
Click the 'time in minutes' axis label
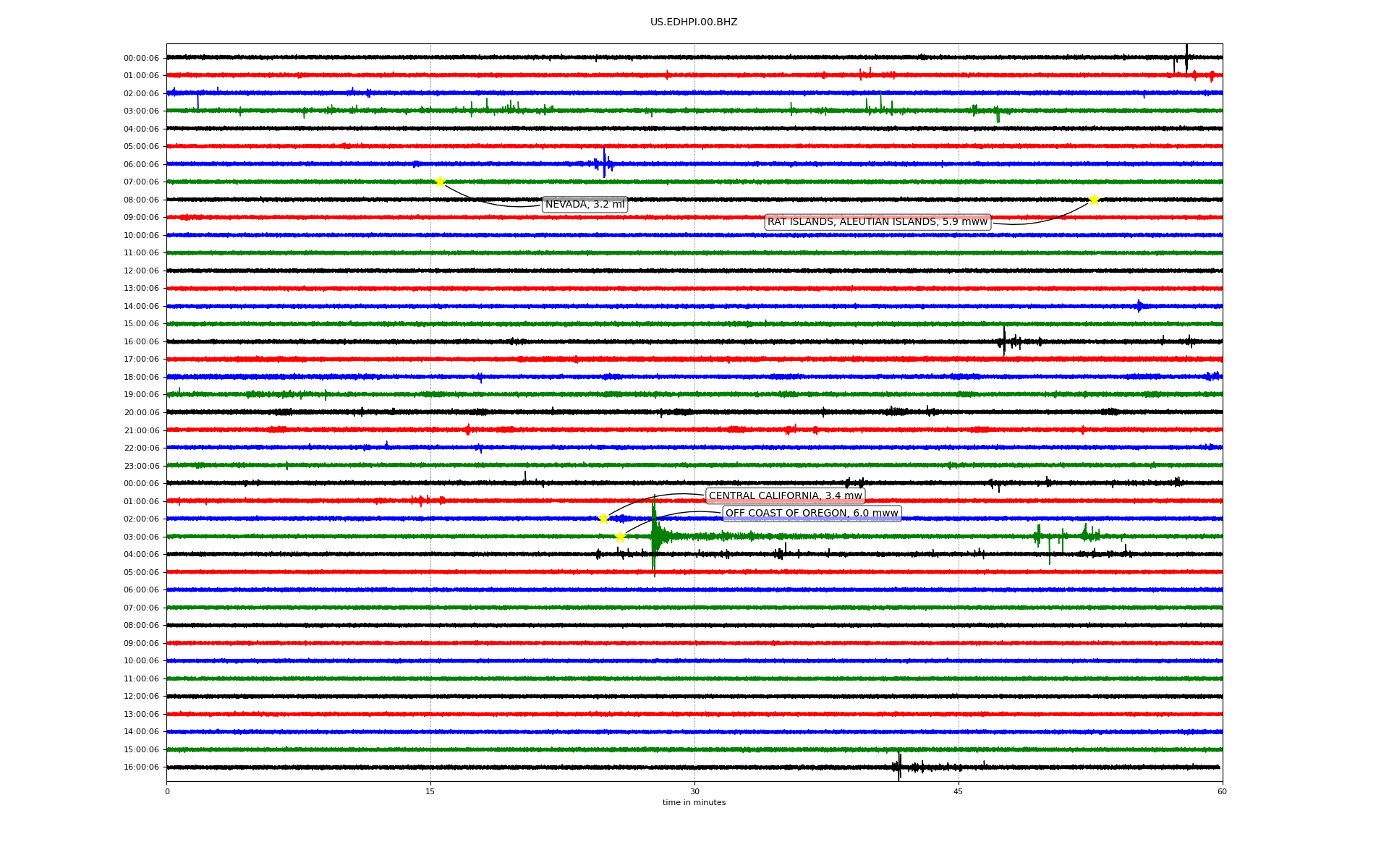(694, 803)
